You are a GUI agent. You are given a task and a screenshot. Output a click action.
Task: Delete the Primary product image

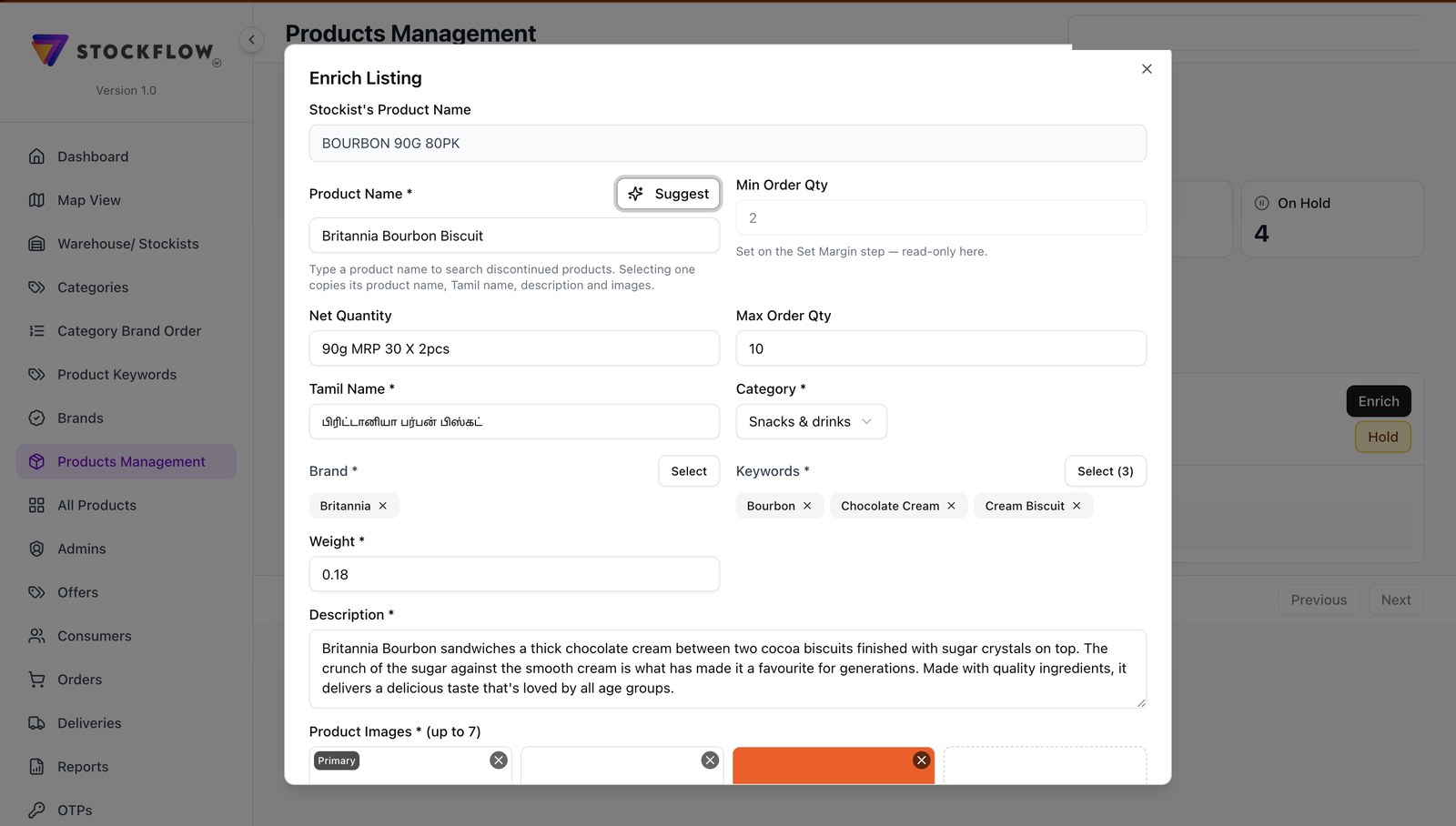click(499, 761)
